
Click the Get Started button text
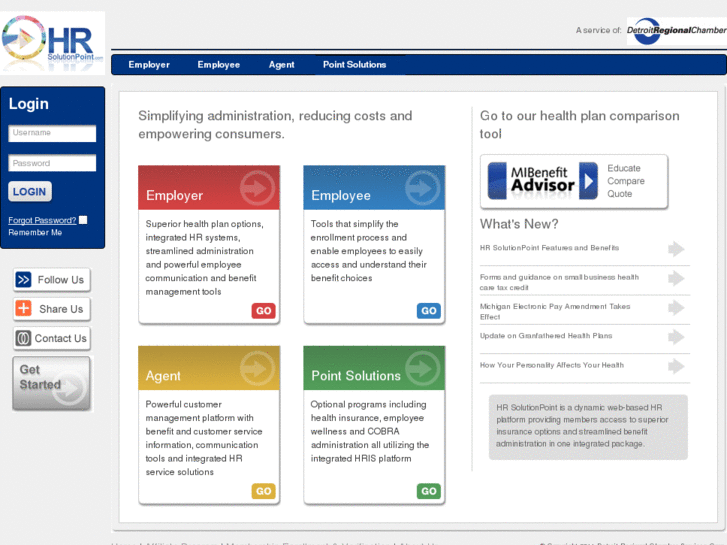[x=40, y=377]
